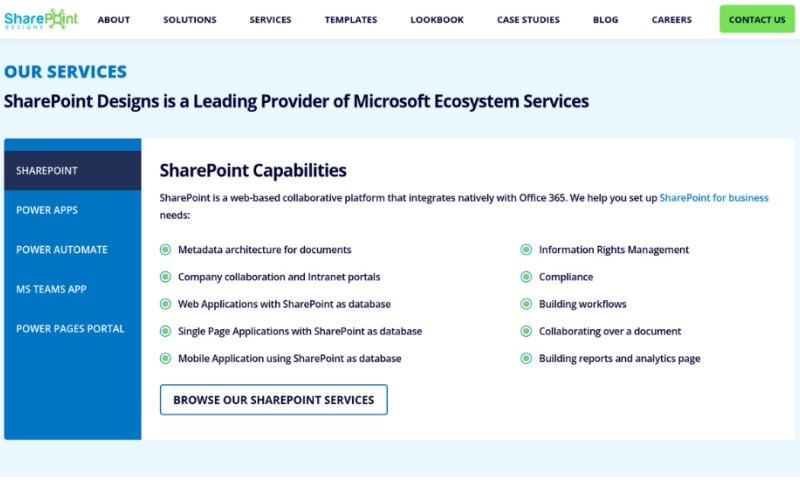Click bullet icon next to Compliance

[527, 277]
